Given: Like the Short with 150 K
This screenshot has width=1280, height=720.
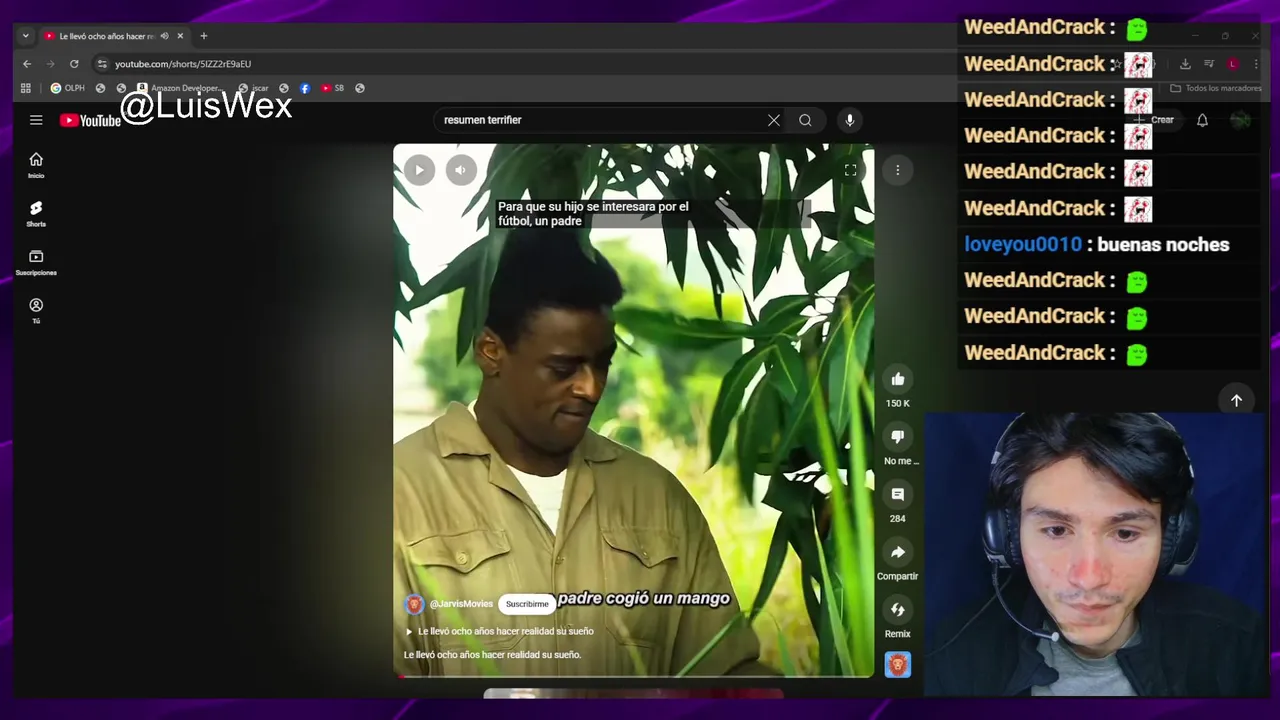Looking at the screenshot, I should [x=898, y=379].
